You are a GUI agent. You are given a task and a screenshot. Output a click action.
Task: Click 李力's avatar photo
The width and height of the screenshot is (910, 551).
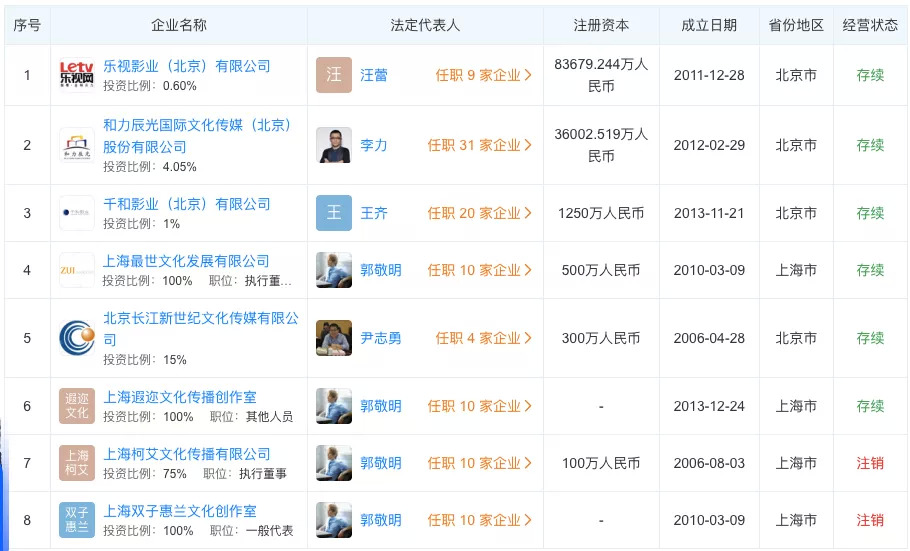pyautogui.click(x=334, y=145)
